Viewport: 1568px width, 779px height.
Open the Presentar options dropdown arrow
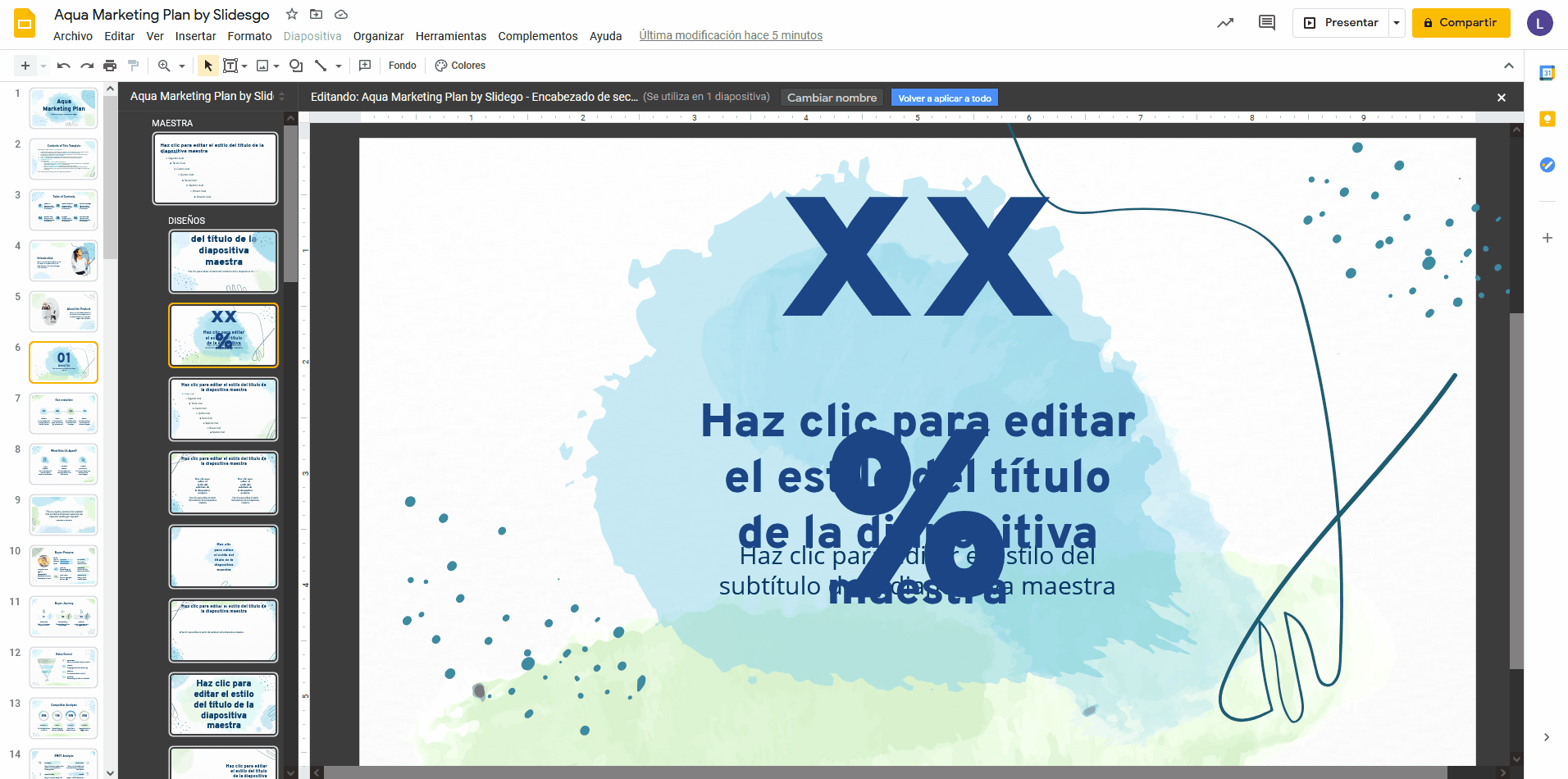pyautogui.click(x=1397, y=23)
